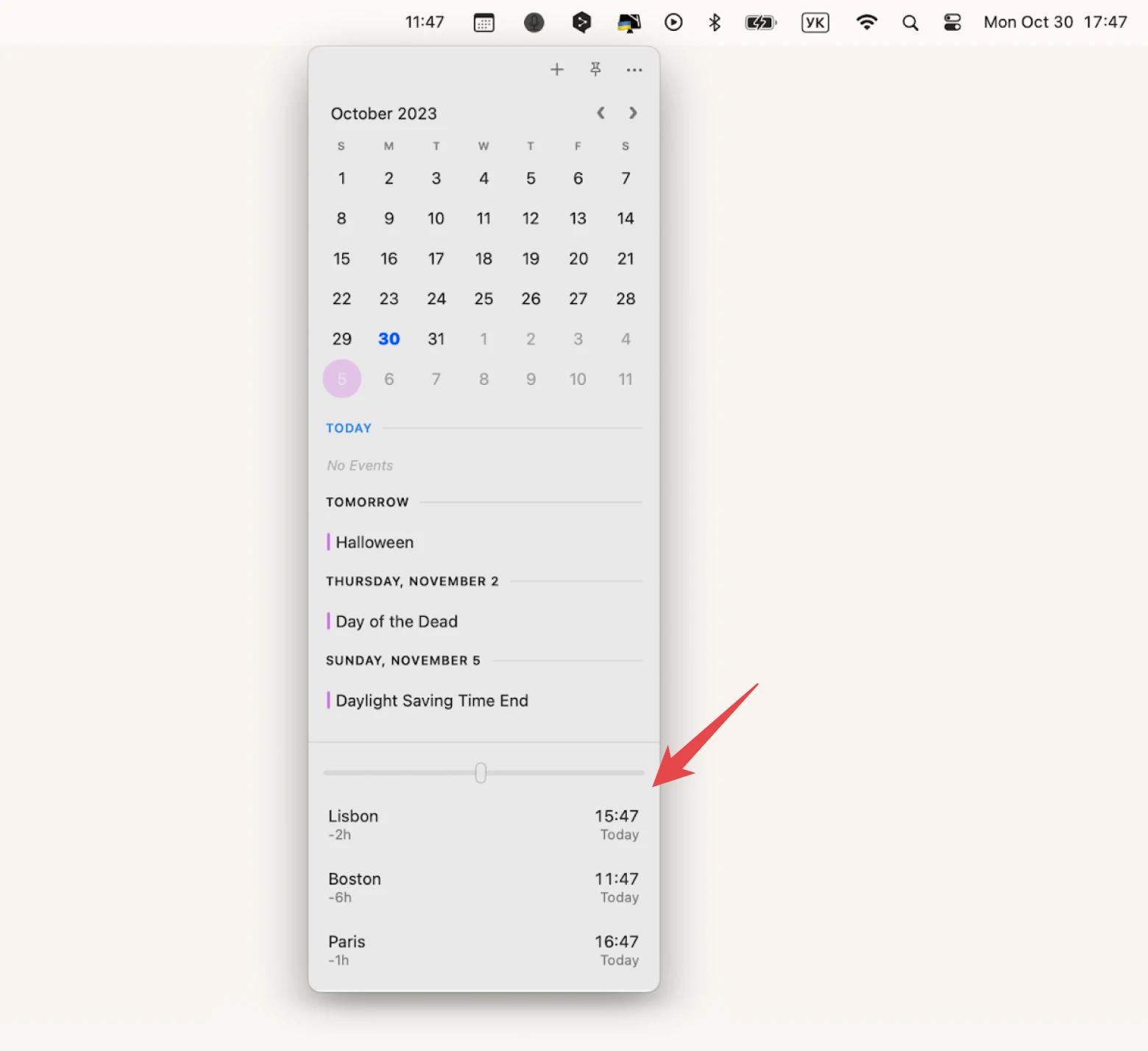Select October 25 in the calendar grid

[483, 299]
